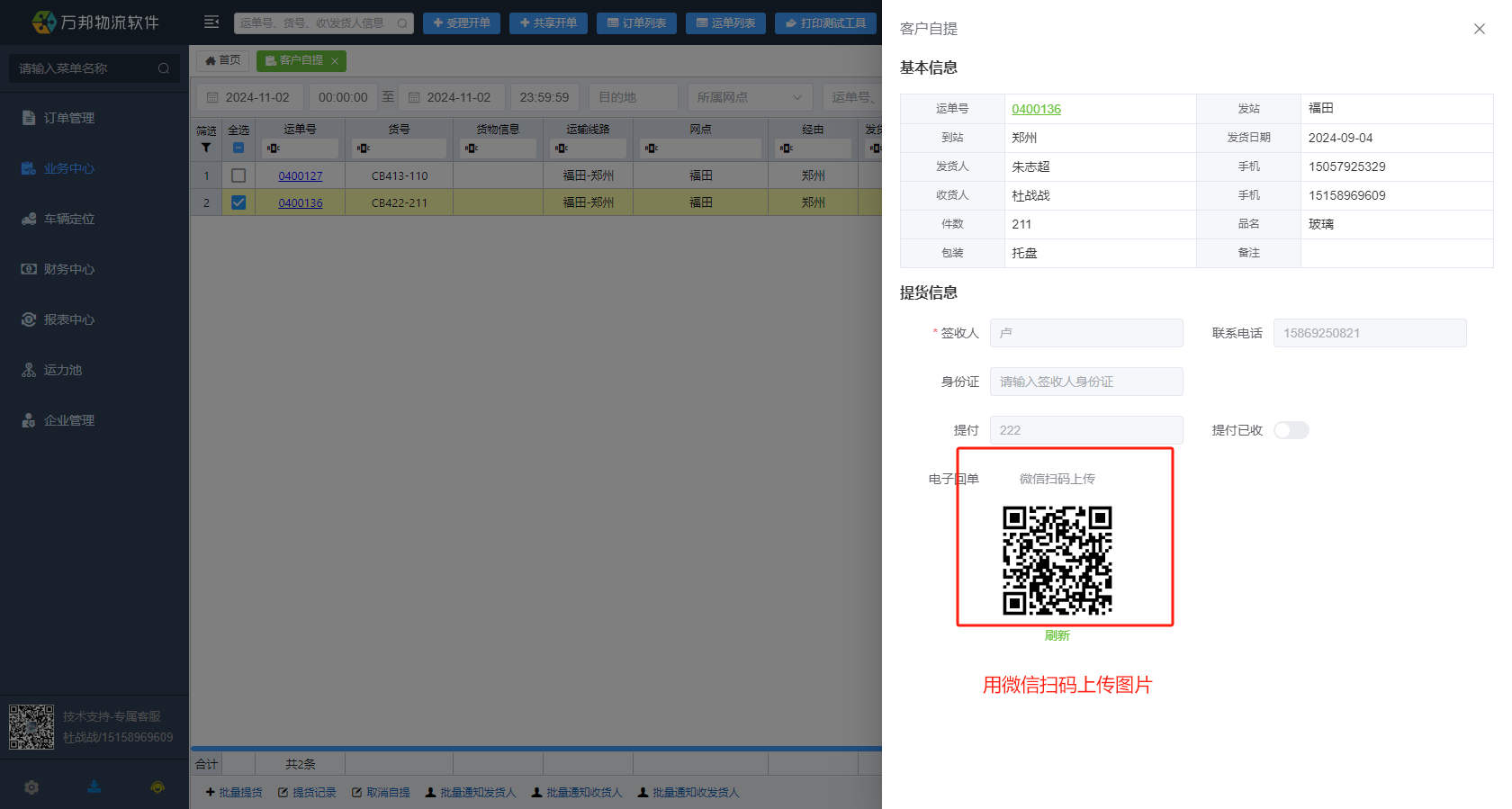Image resolution: width=1512 pixels, height=809 pixels.
Task: Click the 打印测试工具 button
Action: click(825, 23)
